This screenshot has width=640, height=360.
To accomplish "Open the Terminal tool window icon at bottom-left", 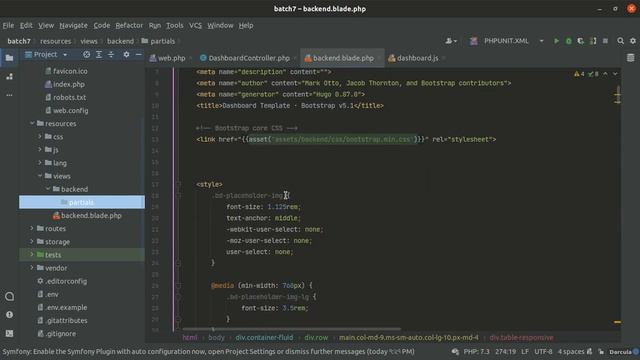I will click(x=9, y=333).
